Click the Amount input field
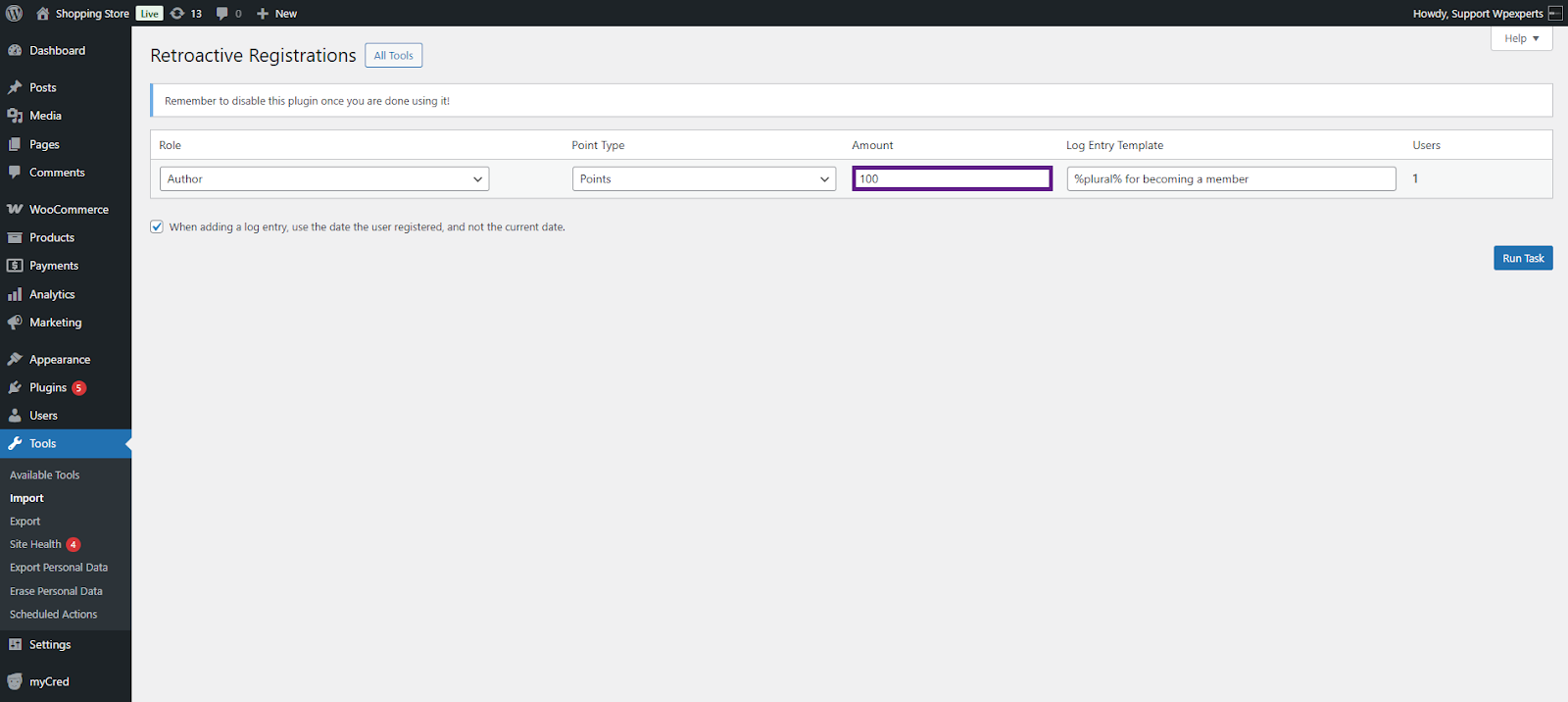This screenshot has width=1568, height=702. click(x=952, y=179)
